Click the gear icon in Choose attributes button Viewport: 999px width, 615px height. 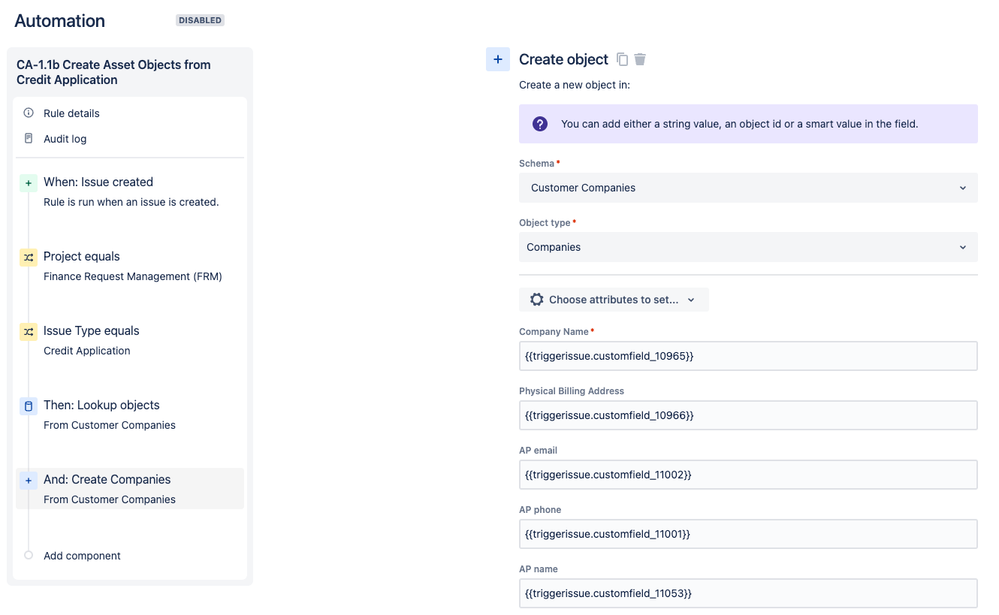point(536,300)
